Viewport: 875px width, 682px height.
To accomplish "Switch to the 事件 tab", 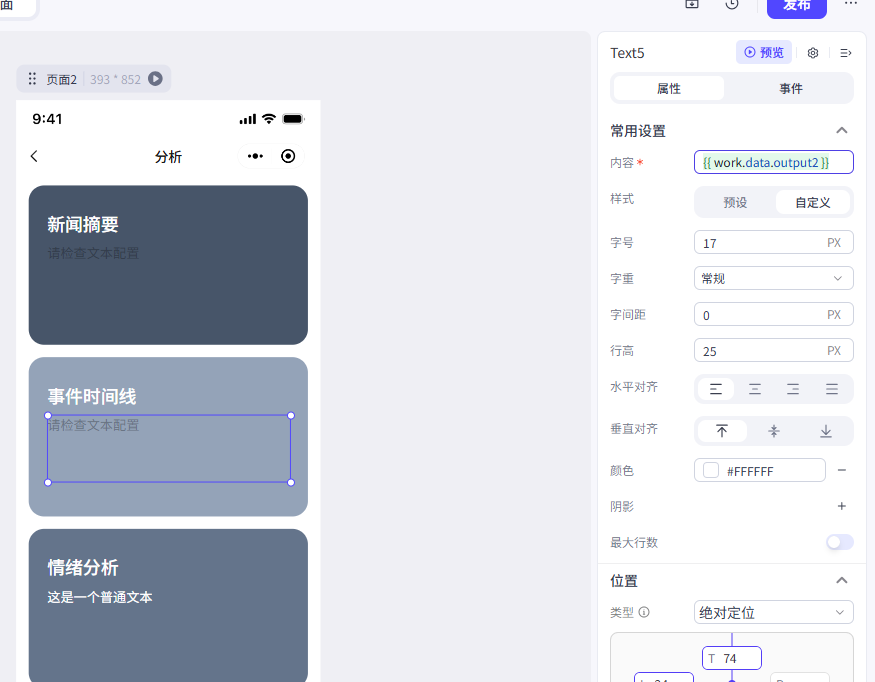I will click(790, 88).
